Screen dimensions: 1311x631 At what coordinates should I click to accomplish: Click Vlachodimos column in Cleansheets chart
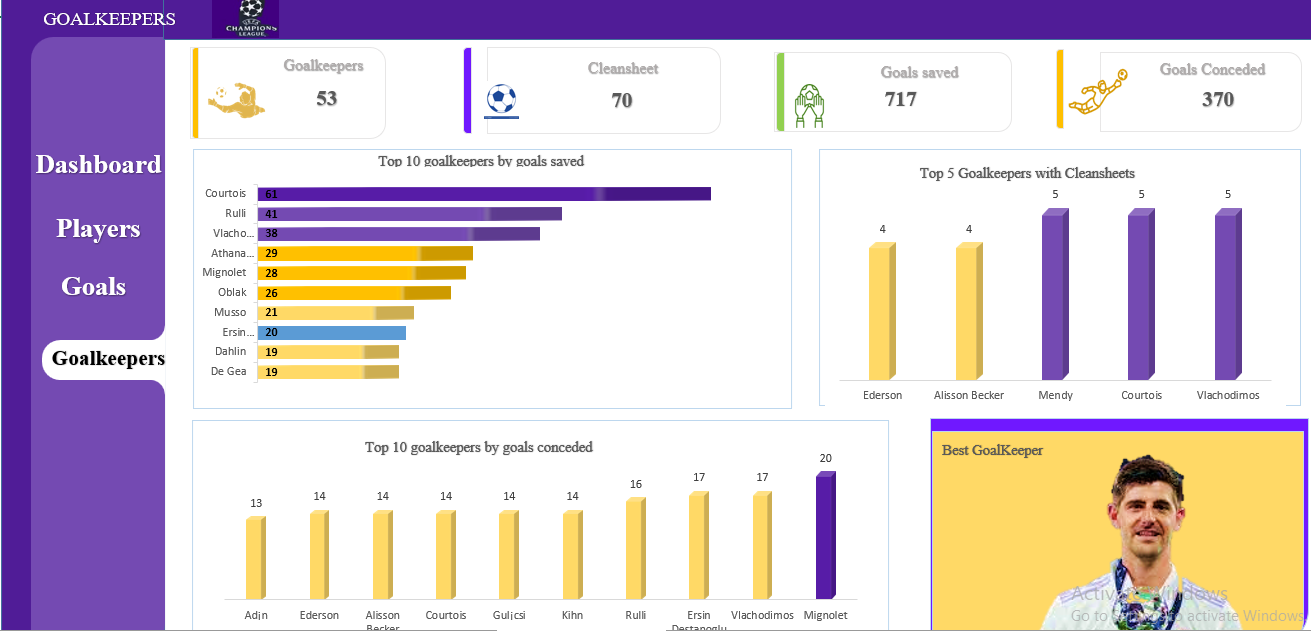pos(1228,294)
